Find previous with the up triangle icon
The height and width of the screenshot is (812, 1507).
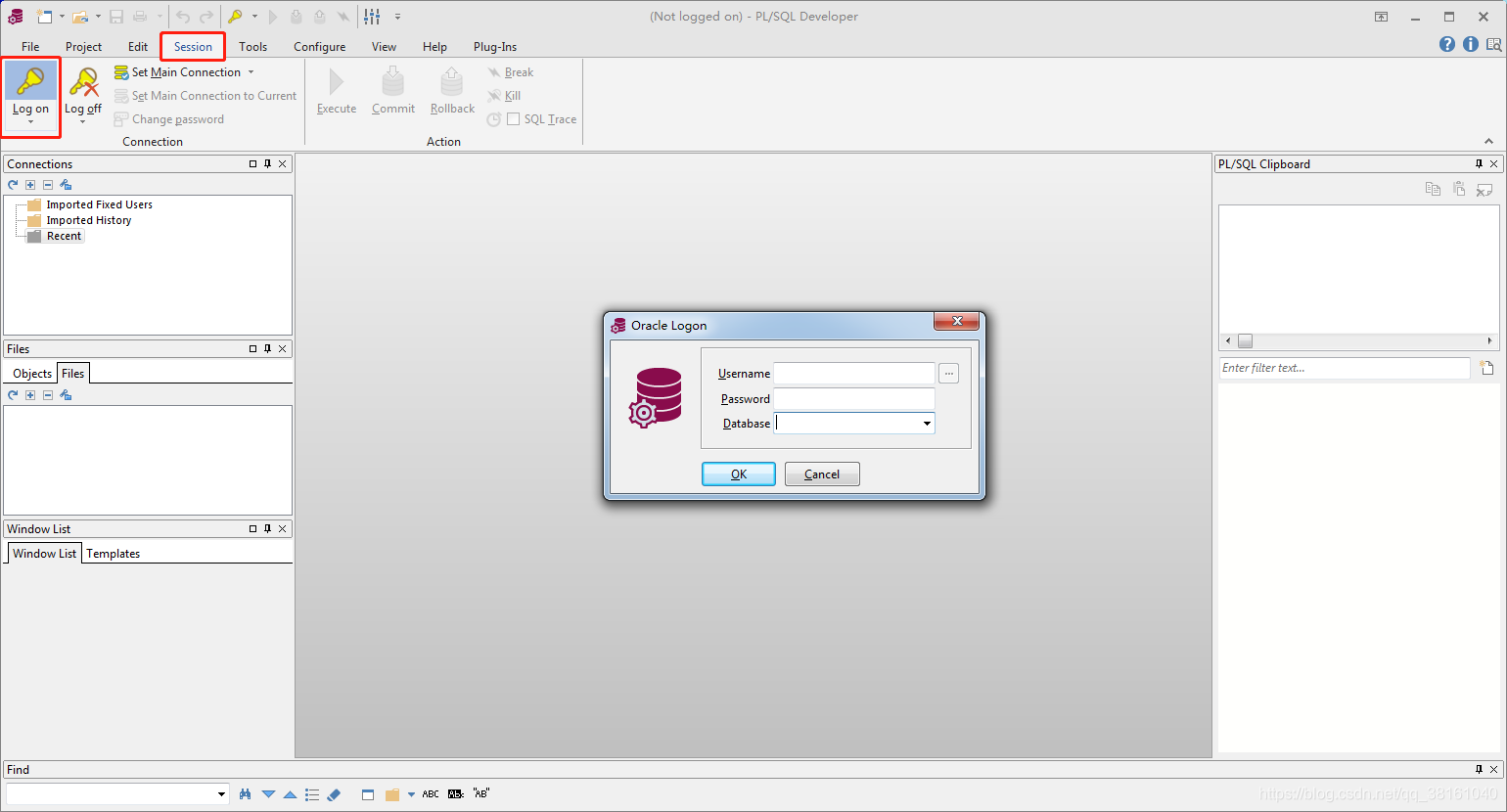click(x=290, y=794)
